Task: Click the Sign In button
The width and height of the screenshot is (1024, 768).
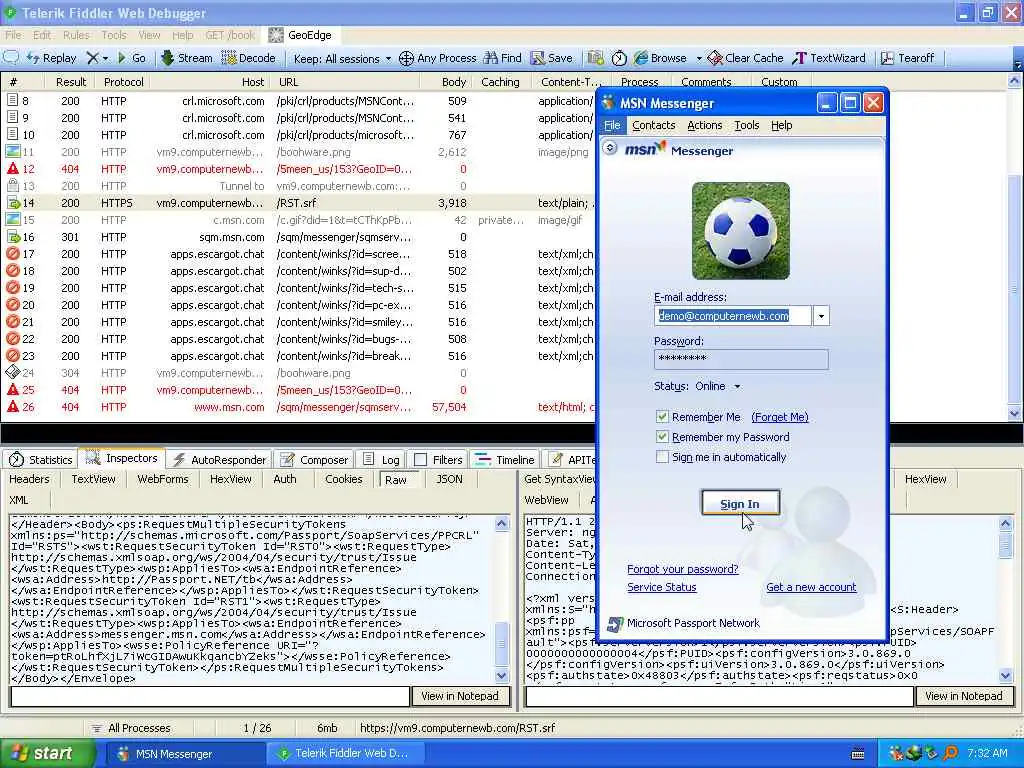Action: pyautogui.click(x=740, y=504)
